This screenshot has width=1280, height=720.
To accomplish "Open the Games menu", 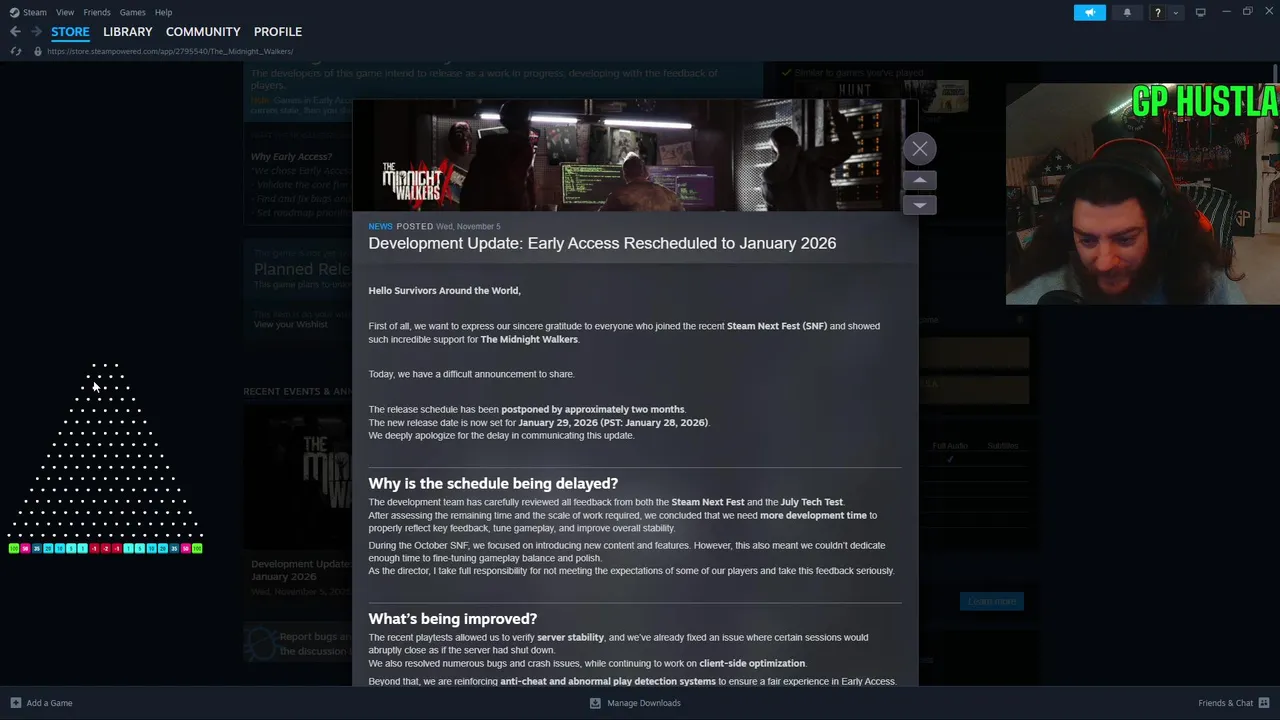I will (x=133, y=12).
